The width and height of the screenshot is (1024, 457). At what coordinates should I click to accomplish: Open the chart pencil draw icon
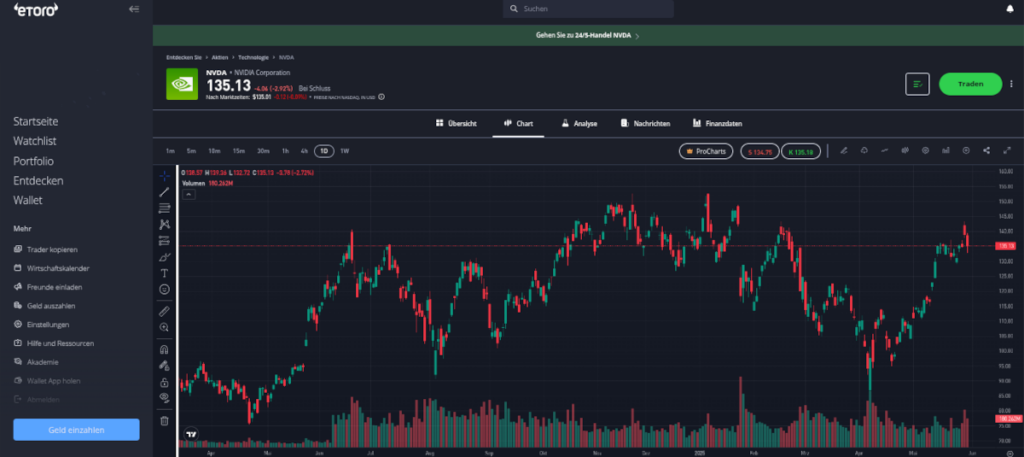tap(844, 151)
